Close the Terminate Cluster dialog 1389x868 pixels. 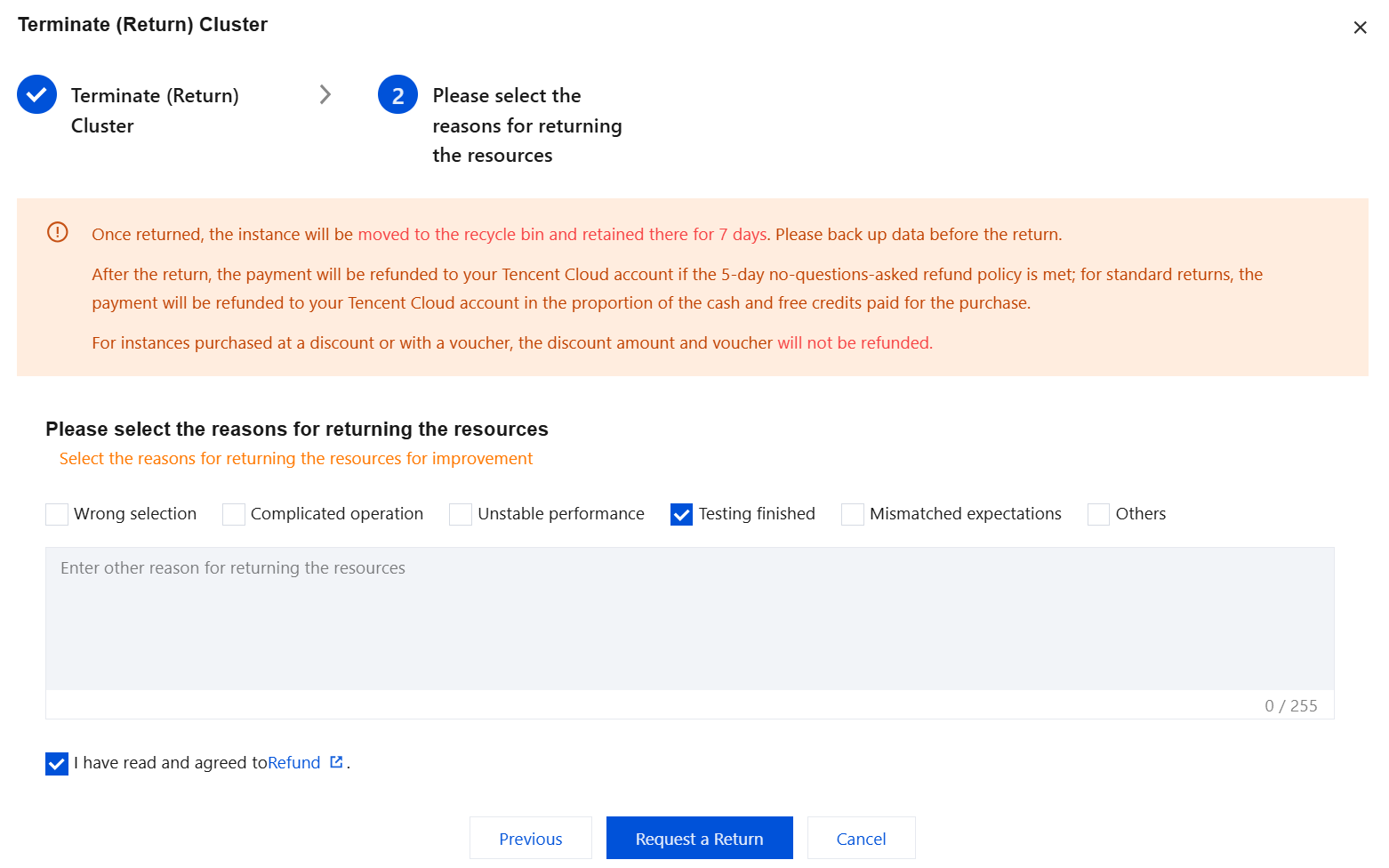point(1360,28)
